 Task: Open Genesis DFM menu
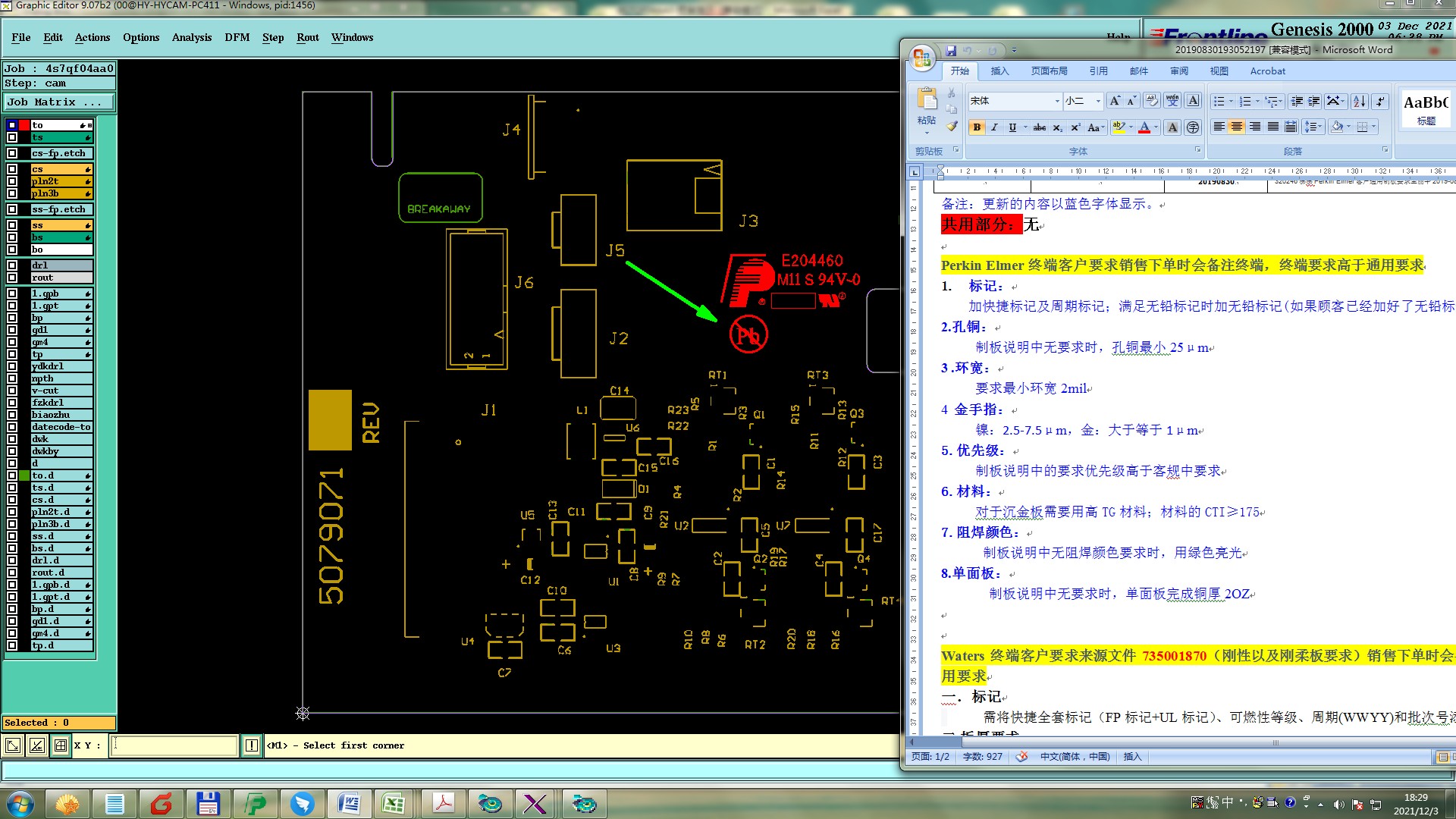237,37
